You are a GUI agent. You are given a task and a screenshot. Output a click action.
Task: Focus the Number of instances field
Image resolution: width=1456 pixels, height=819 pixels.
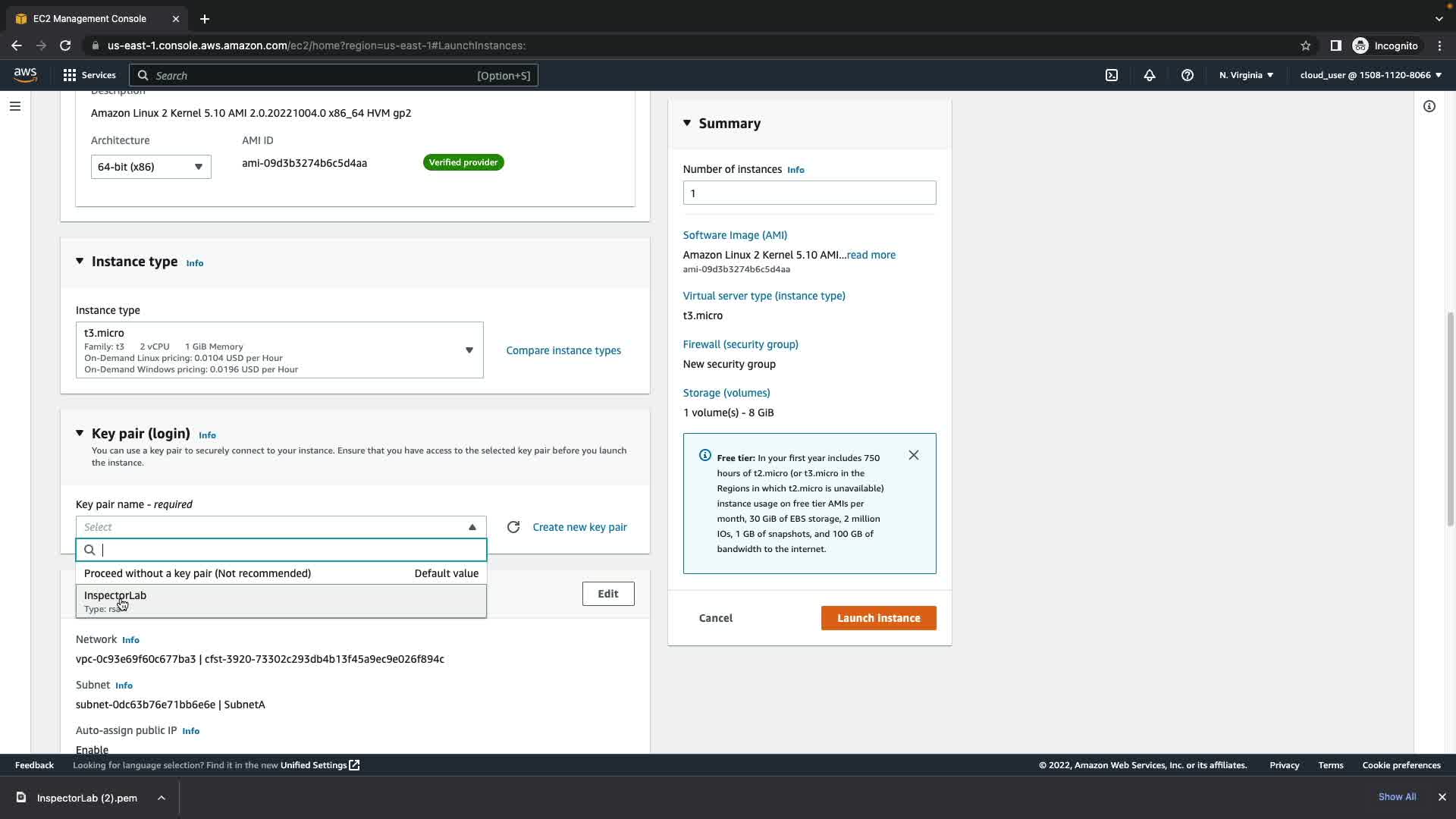coord(808,193)
